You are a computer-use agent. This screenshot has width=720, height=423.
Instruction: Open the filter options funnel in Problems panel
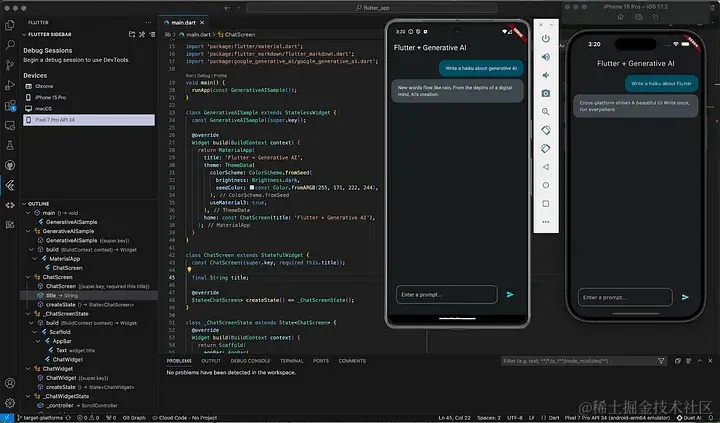661,361
